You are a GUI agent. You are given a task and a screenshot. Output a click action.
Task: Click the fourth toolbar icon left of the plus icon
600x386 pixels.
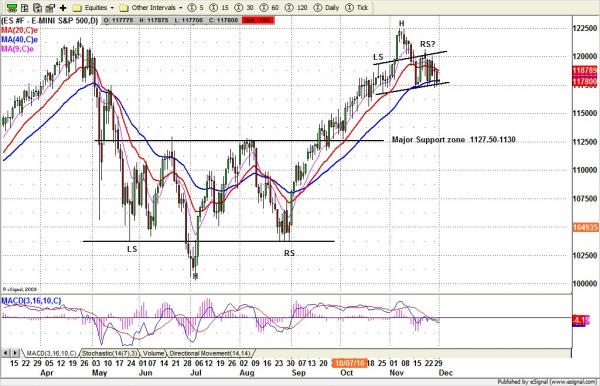point(50,8)
